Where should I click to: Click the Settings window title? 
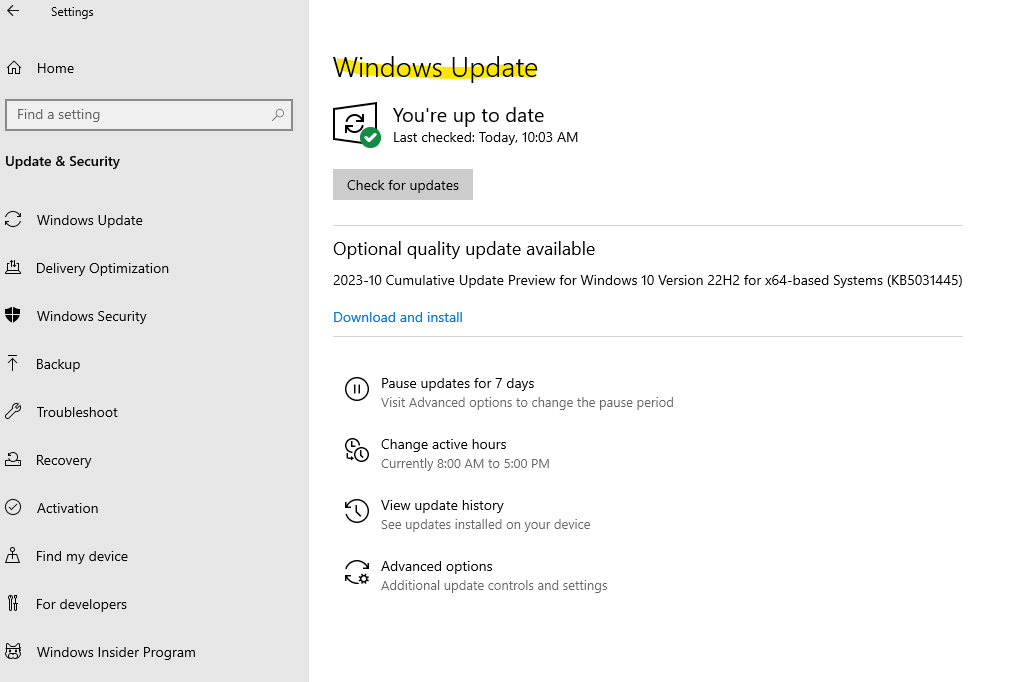(x=72, y=12)
